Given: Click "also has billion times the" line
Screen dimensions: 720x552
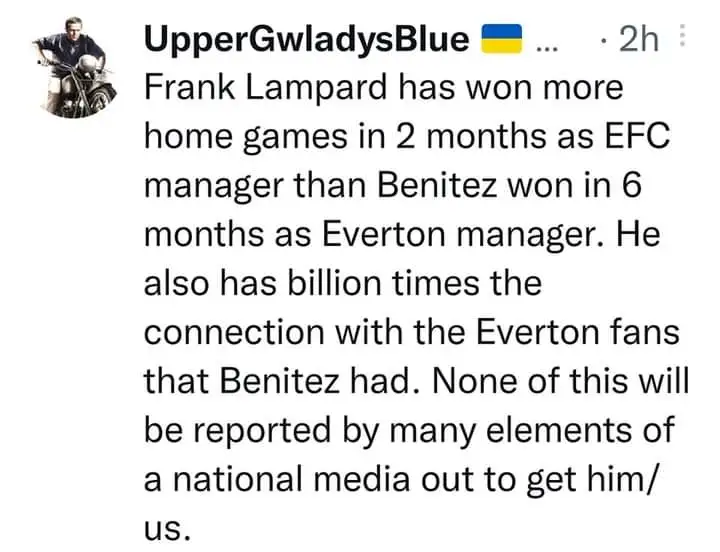Looking at the screenshot, I should (x=343, y=284).
